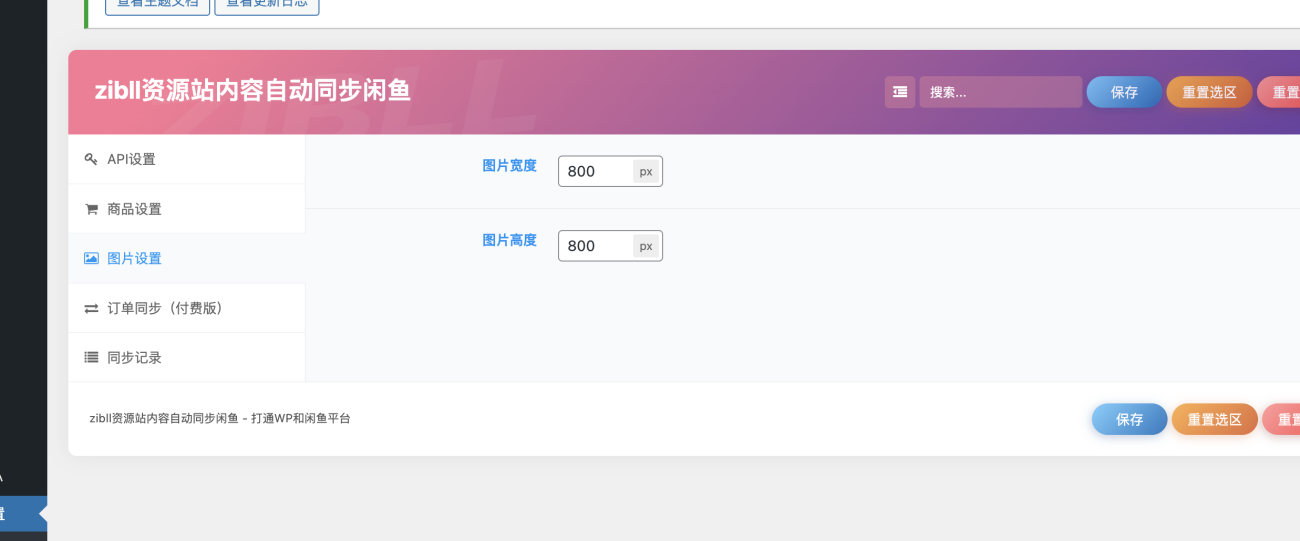1300x541 pixels.
Task: Click into the 图片高度 value field
Action: [596, 246]
